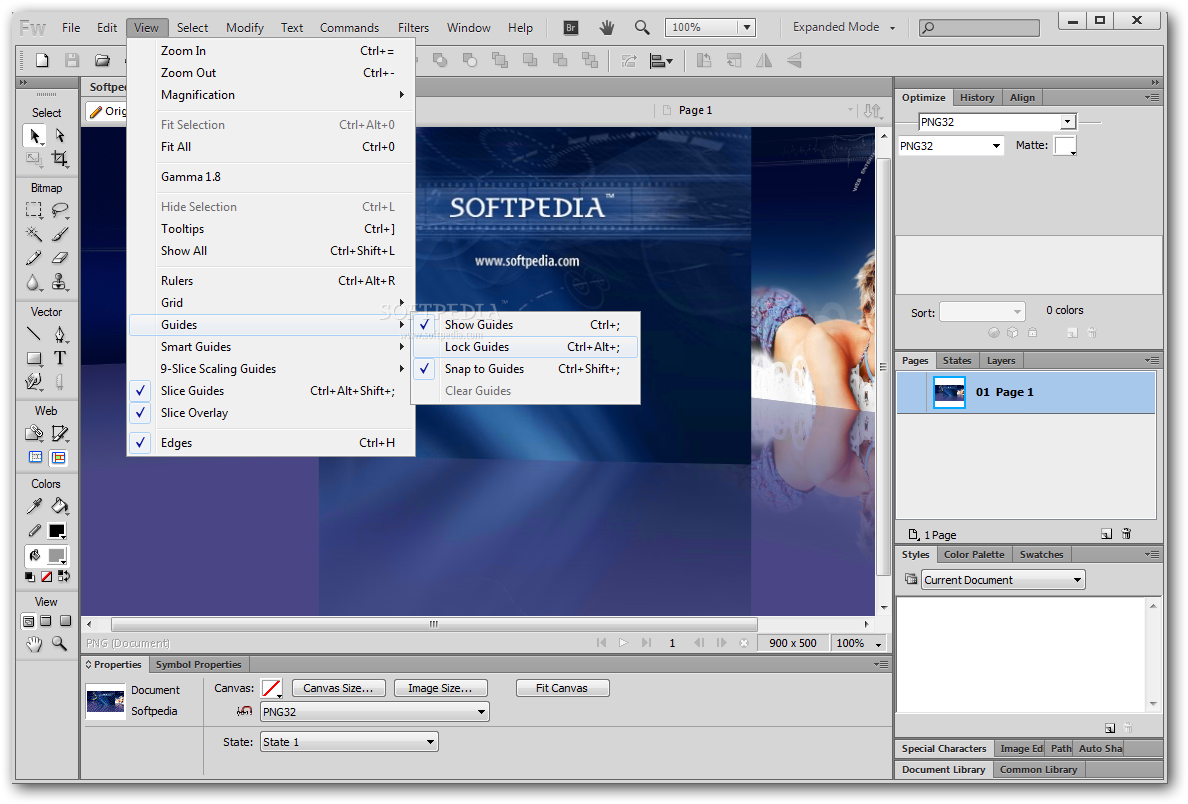The height and width of the screenshot is (804, 1188).
Task: Open the zoom level 100% dropdown in toolbar
Action: coord(747,28)
